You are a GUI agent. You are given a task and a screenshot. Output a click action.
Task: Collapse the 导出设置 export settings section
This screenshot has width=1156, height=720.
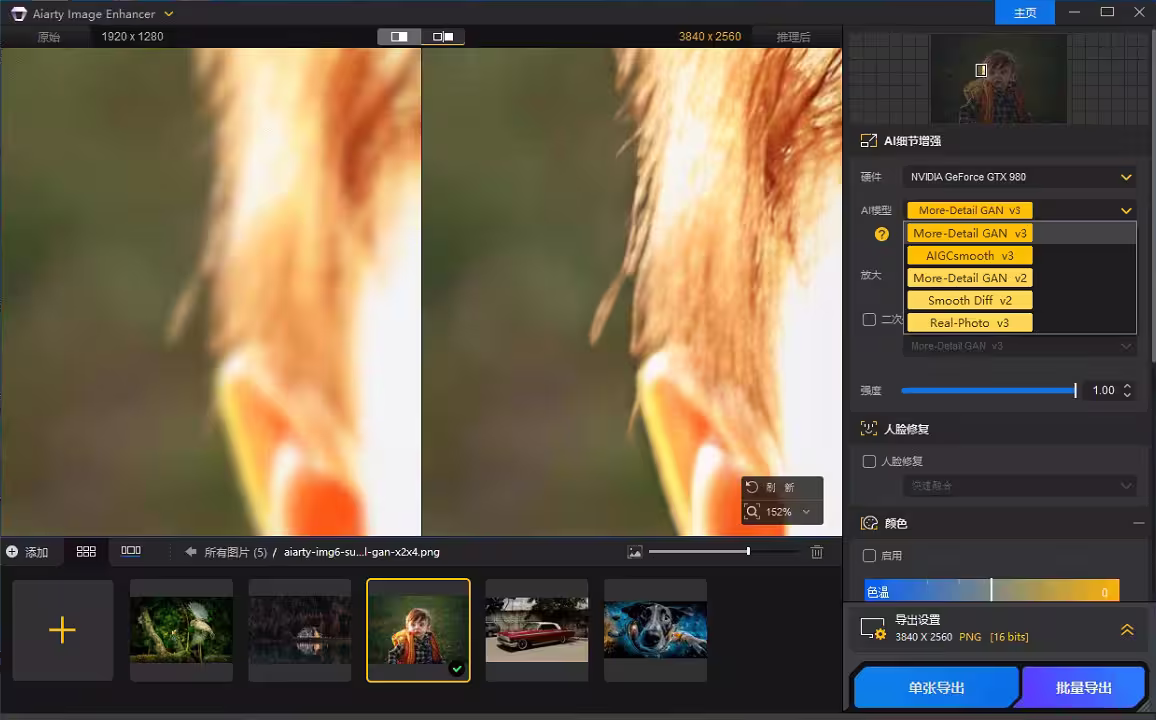[1127, 628]
